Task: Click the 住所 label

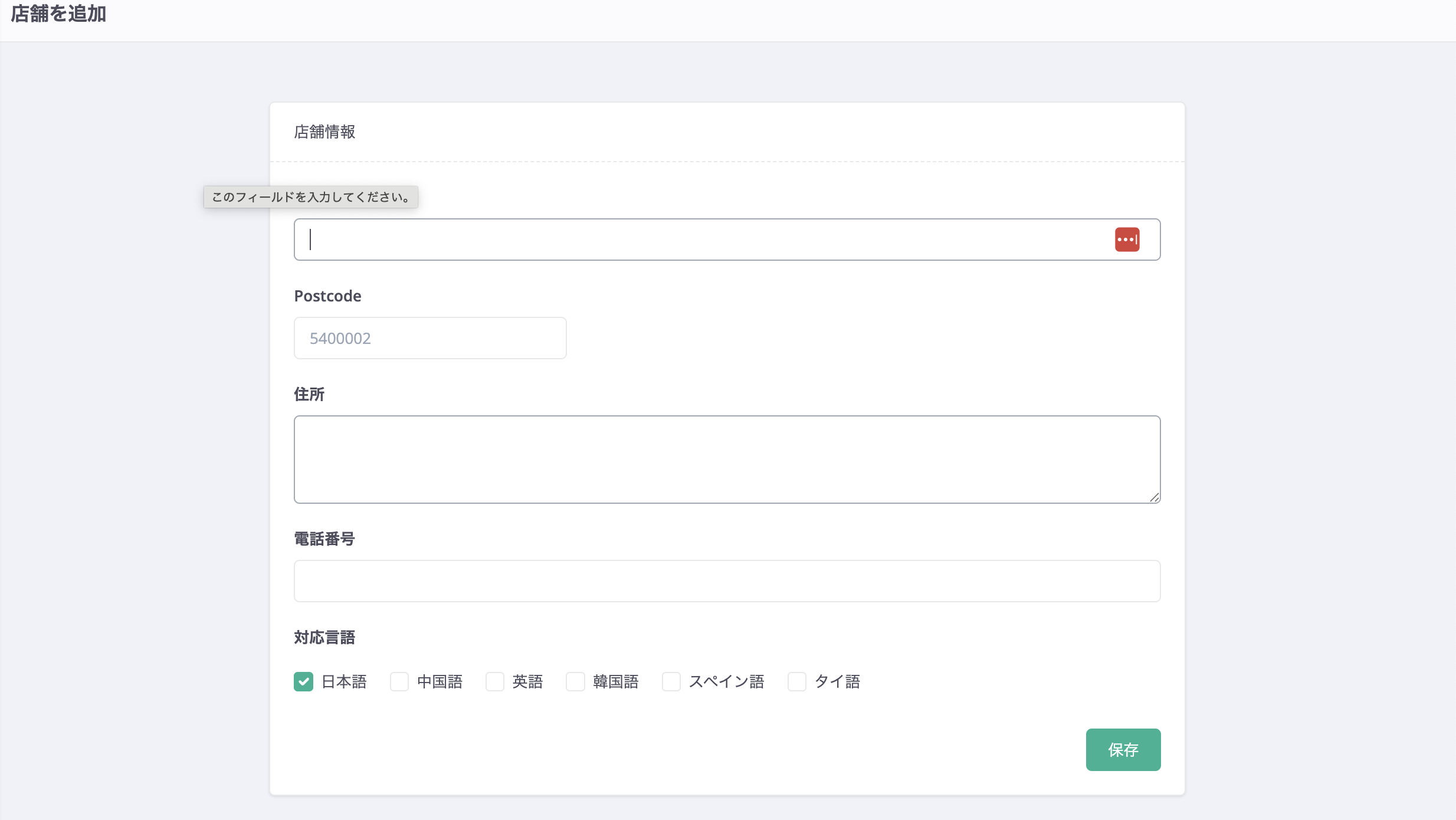Action: click(309, 394)
